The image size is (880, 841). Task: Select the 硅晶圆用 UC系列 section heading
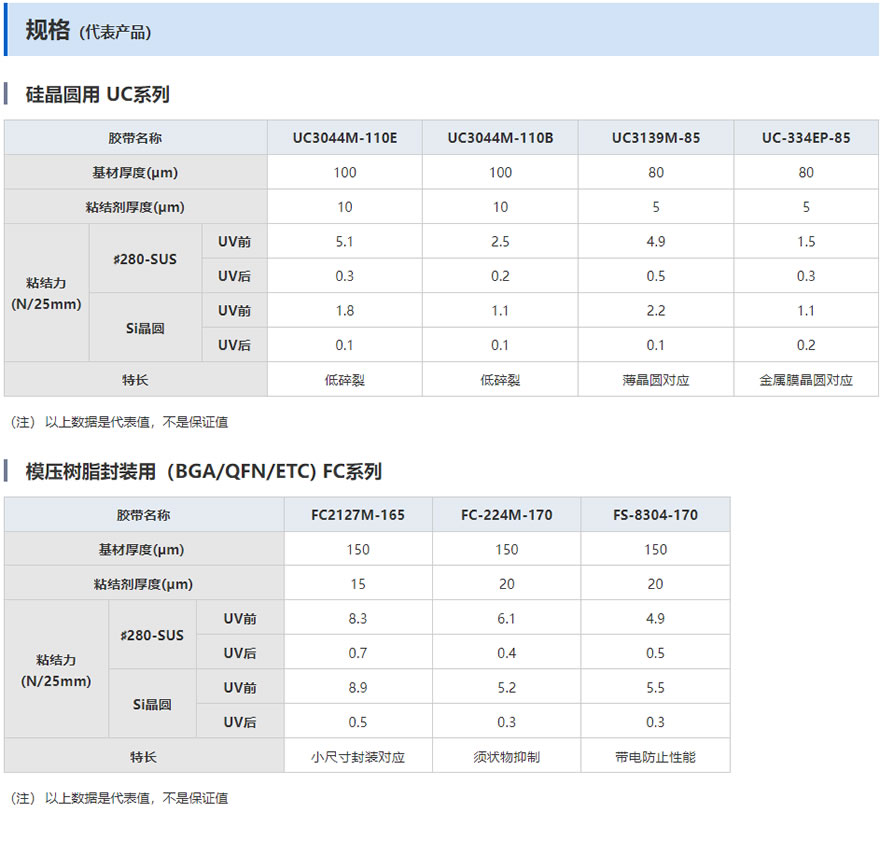click(x=98, y=95)
